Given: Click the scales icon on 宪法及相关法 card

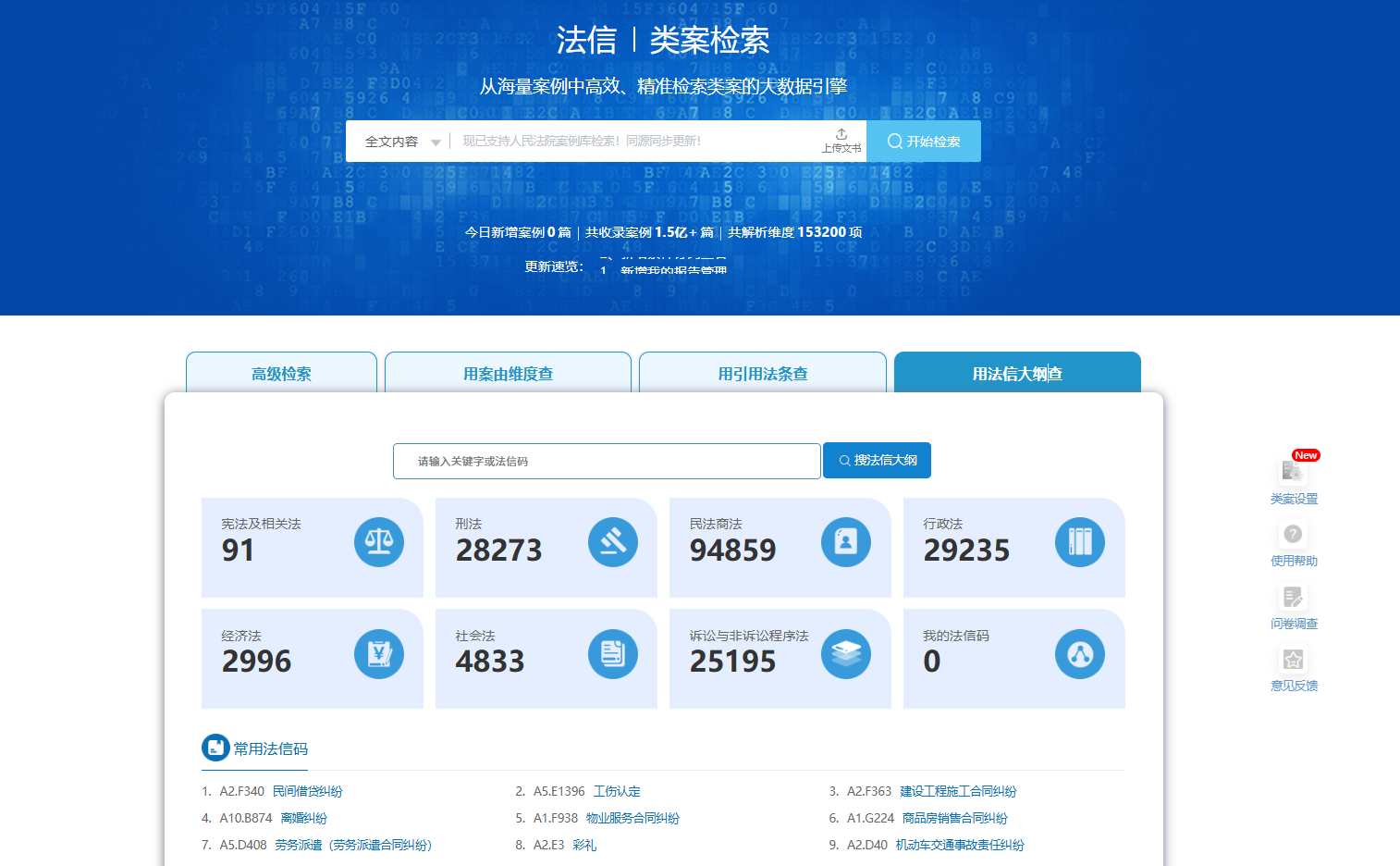Looking at the screenshot, I should [379, 542].
